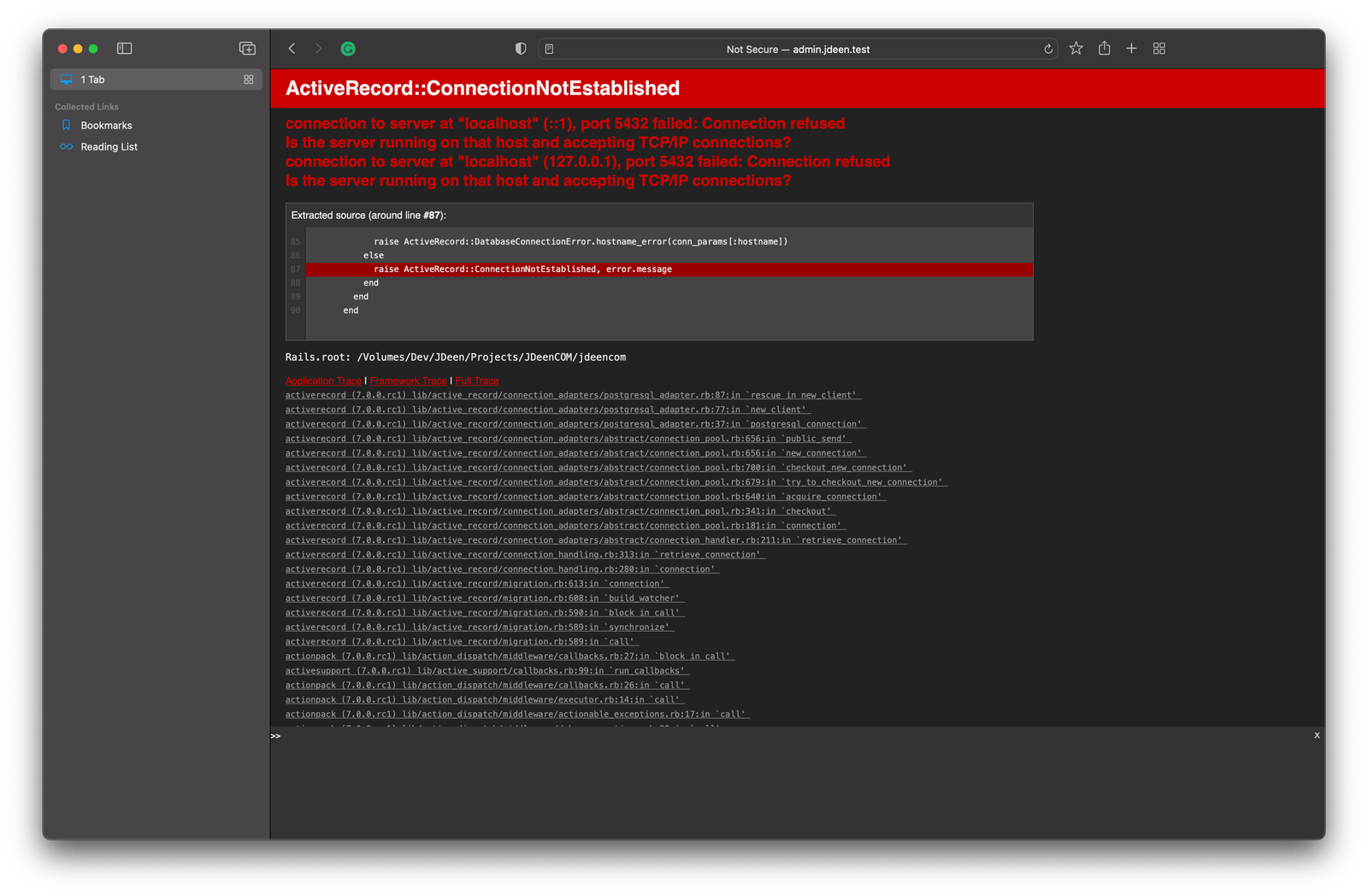Click the Rails.root path text
The width and height of the screenshot is (1368, 896).
(x=456, y=357)
